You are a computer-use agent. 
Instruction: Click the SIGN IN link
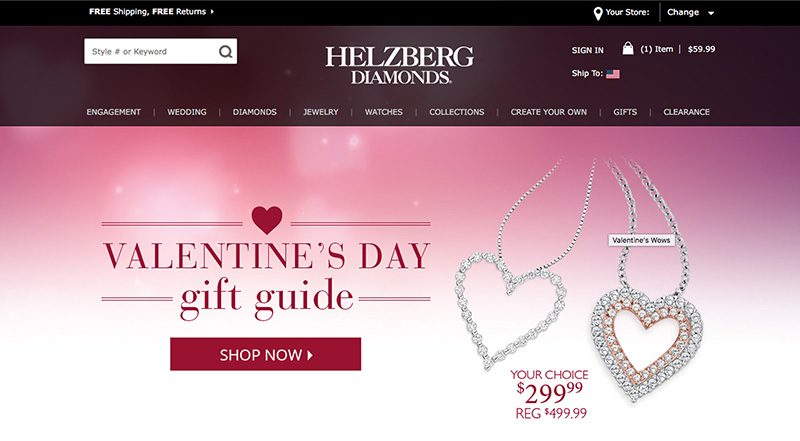coord(587,50)
